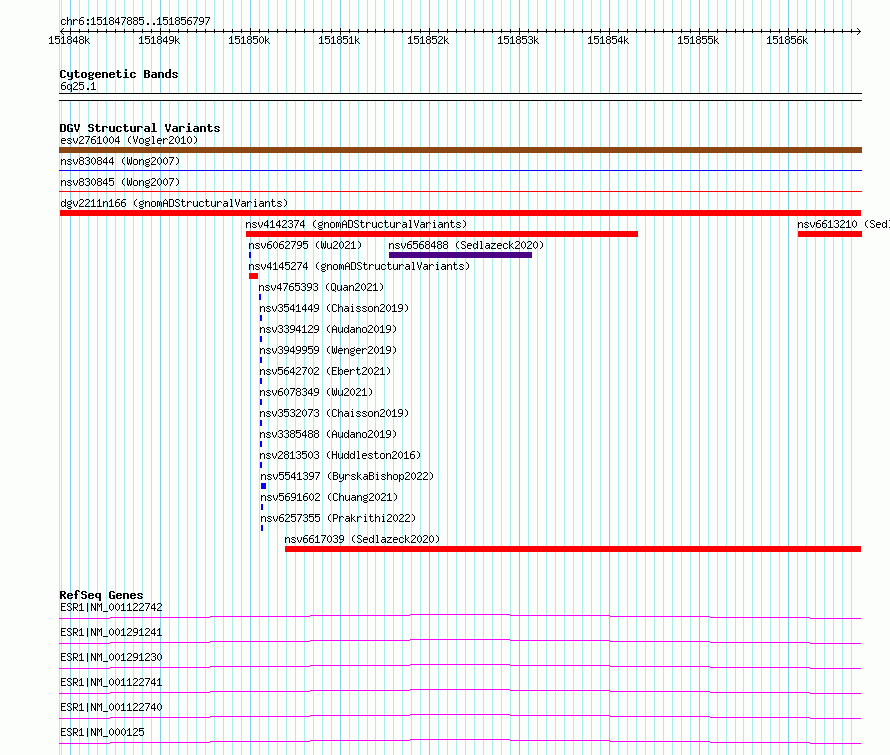Open nsv6568488 (Sedlazeck2020) label

[466, 245]
